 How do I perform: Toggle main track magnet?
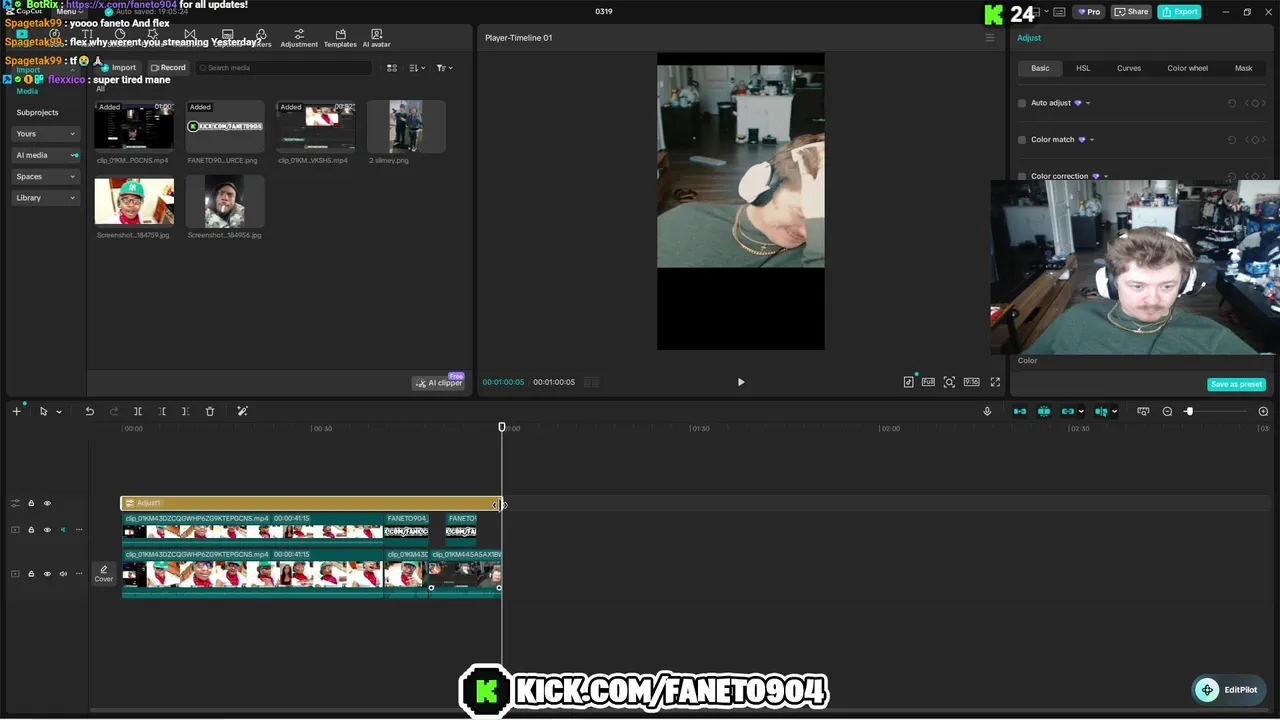[1020, 411]
